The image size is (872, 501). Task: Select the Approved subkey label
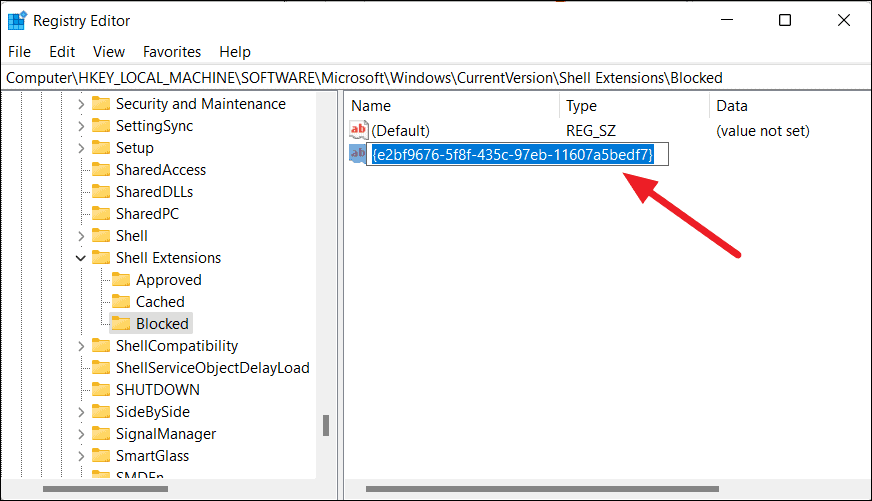[169, 280]
